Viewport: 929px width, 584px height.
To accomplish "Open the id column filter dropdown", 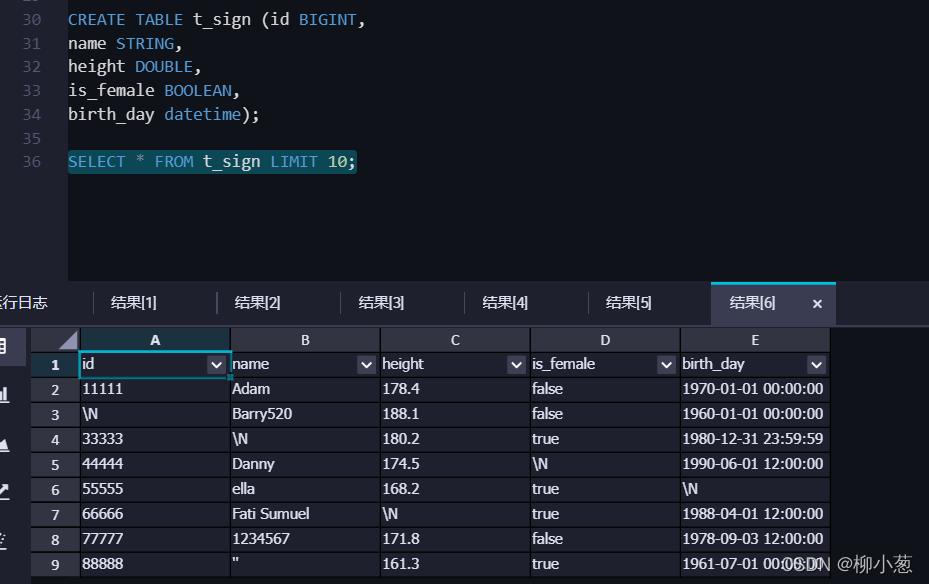I will pos(216,365).
